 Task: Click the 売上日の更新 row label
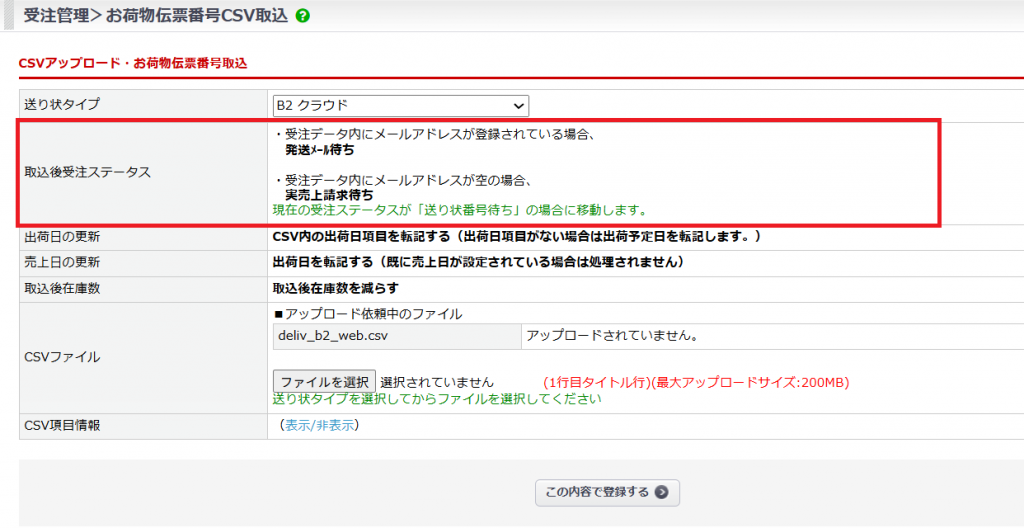(62, 262)
